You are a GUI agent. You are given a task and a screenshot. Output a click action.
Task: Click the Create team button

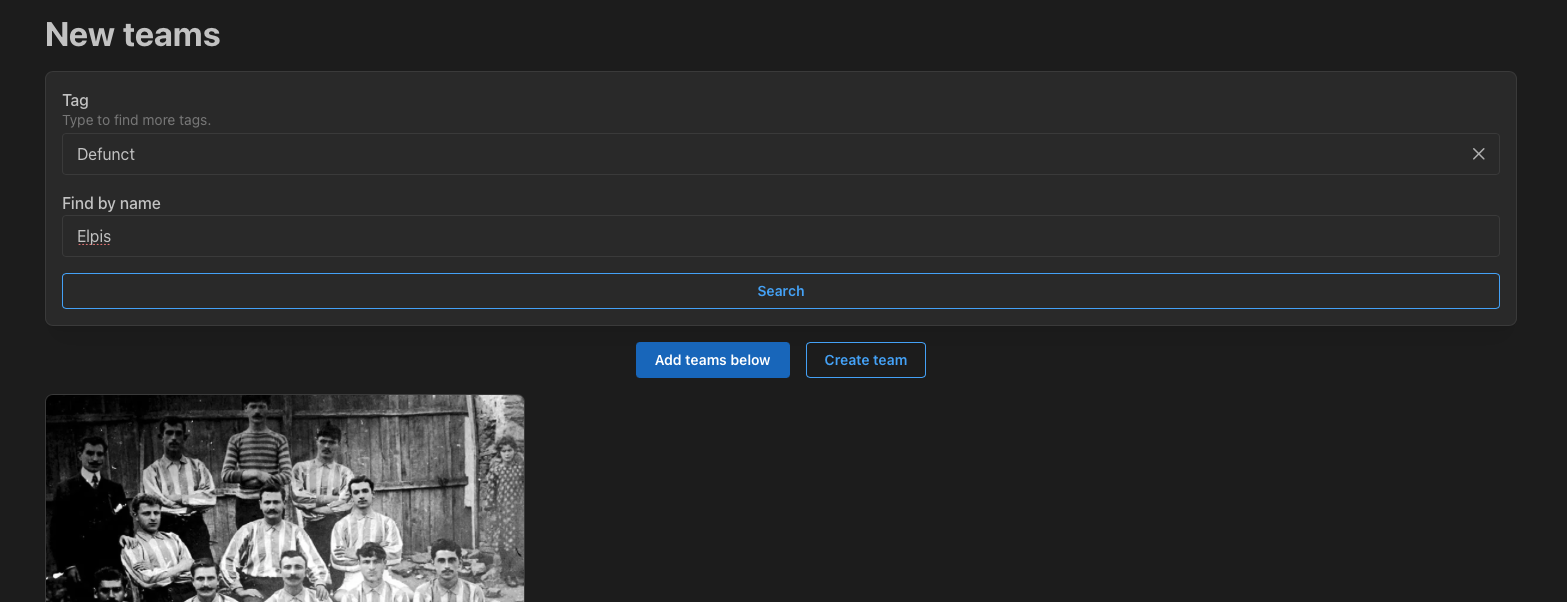[x=865, y=360]
